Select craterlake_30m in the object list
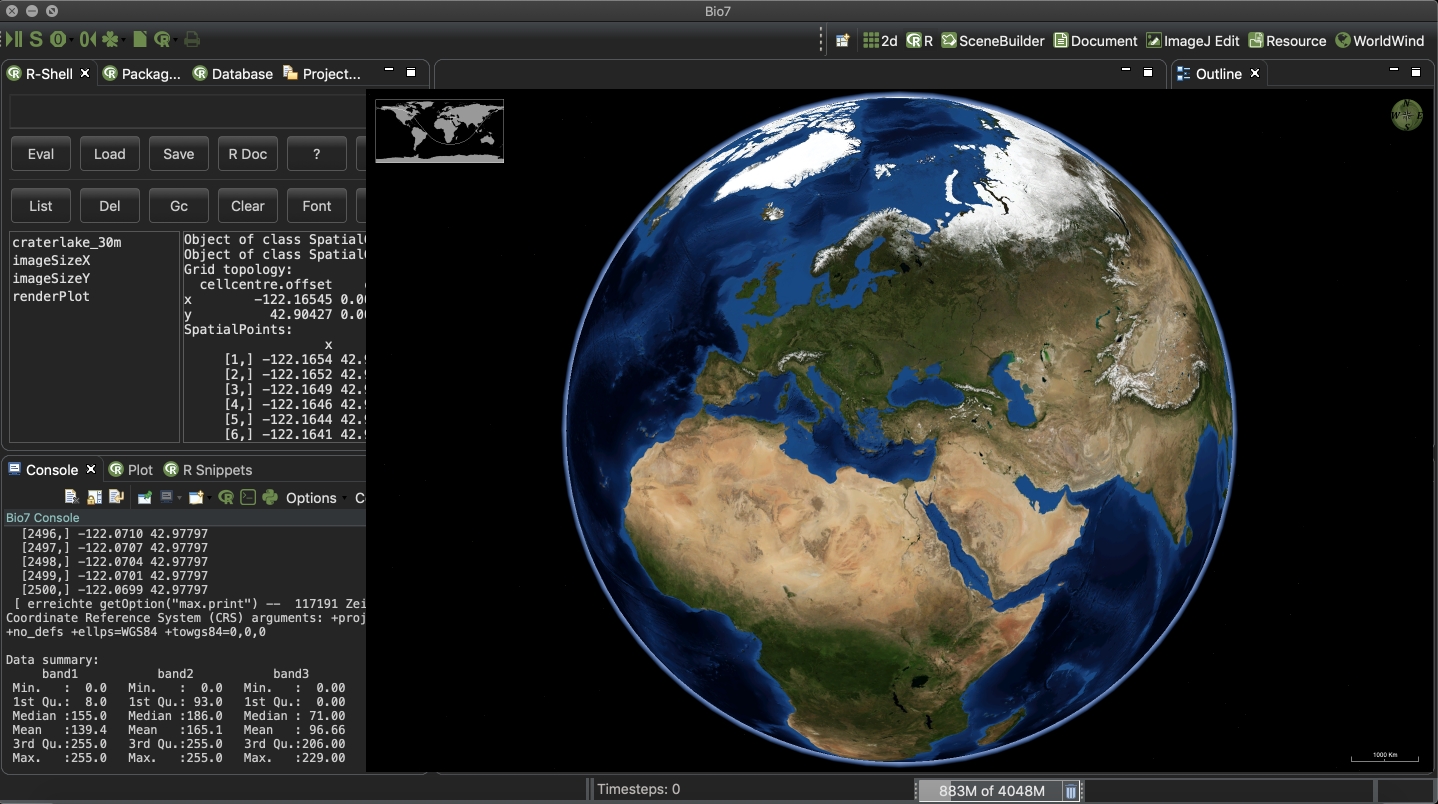Screen dimensions: 1438x804 click(67, 242)
